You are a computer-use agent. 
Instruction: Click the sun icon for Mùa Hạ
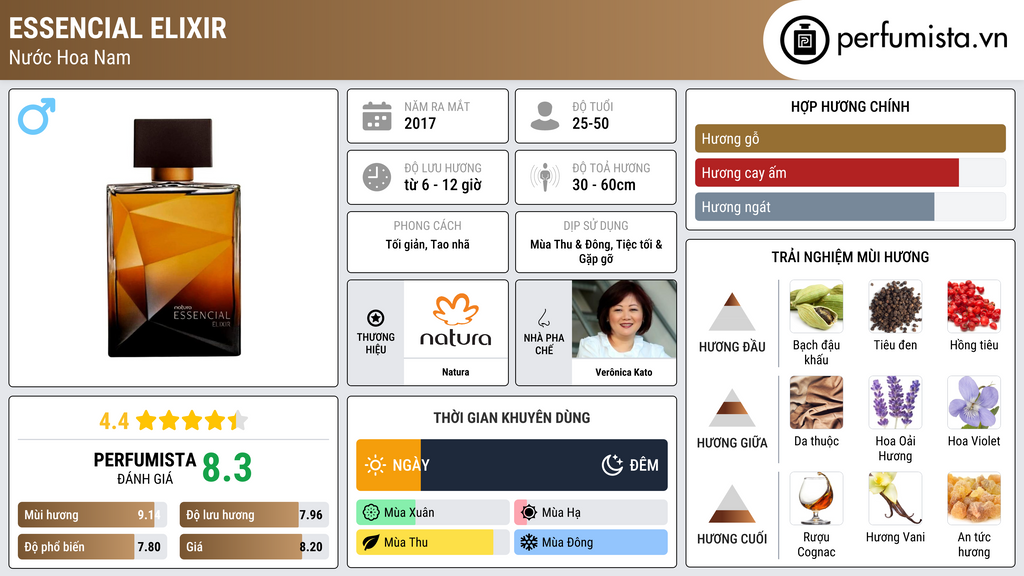click(529, 513)
